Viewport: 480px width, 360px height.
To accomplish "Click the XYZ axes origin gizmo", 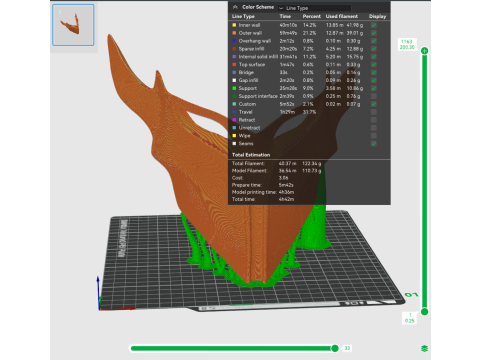I will [x=99, y=309].
